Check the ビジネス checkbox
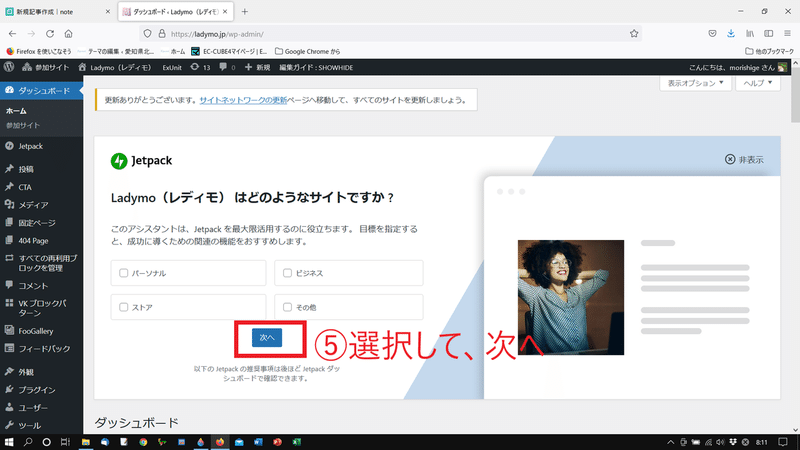Image resolution: width=800 pixels, height=450 pixels. [287, 273]
